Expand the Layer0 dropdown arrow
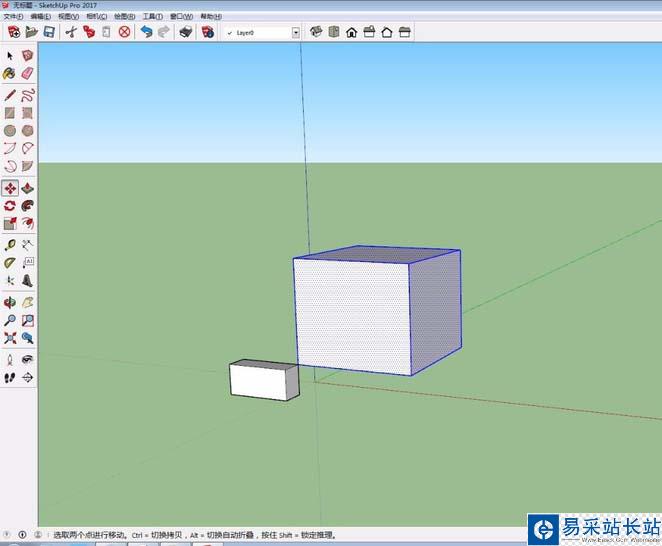This screenshot has width=662, height=546. coord(296,33)
